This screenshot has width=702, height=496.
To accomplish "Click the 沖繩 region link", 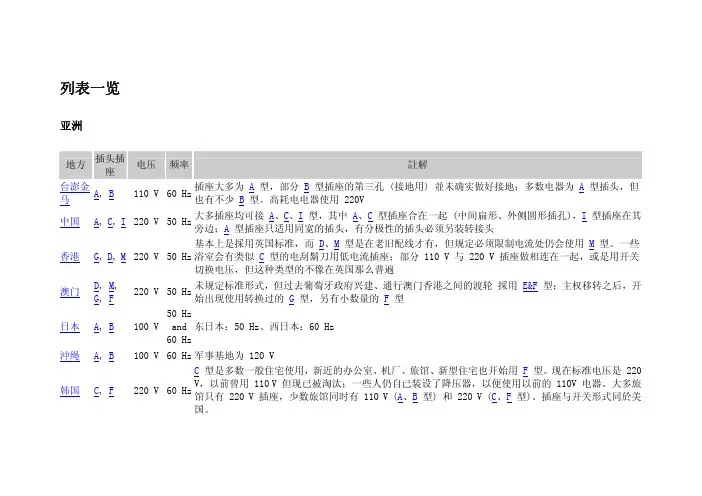I will pos(70,354).
